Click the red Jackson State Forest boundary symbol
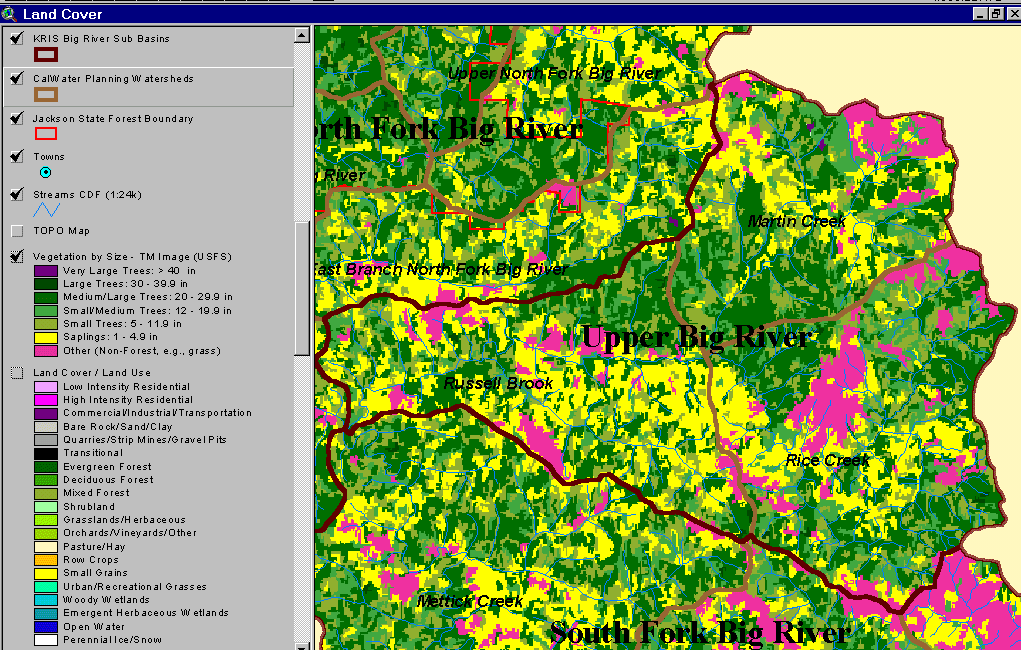Viewport: 1021px width, 650px height. (x=46, y=134)
